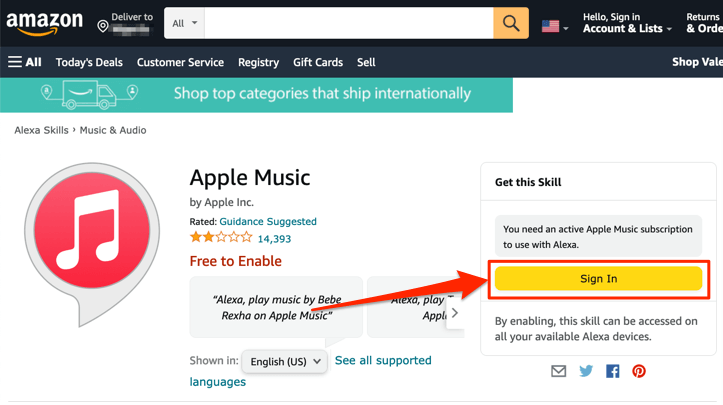
Task: Share skill via email envelope icon
Action: point(558,371)
